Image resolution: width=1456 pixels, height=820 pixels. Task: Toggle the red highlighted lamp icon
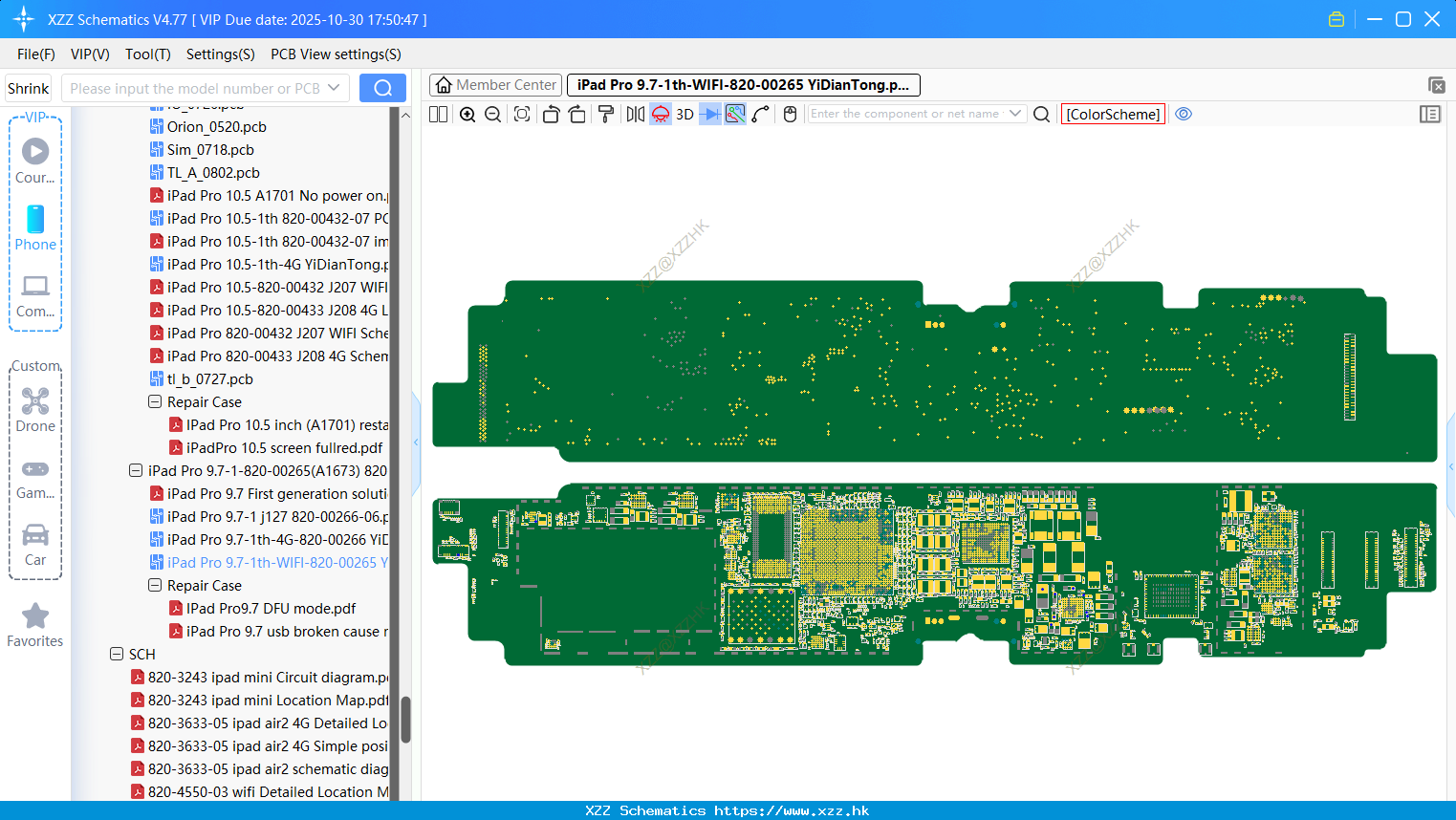661,114
